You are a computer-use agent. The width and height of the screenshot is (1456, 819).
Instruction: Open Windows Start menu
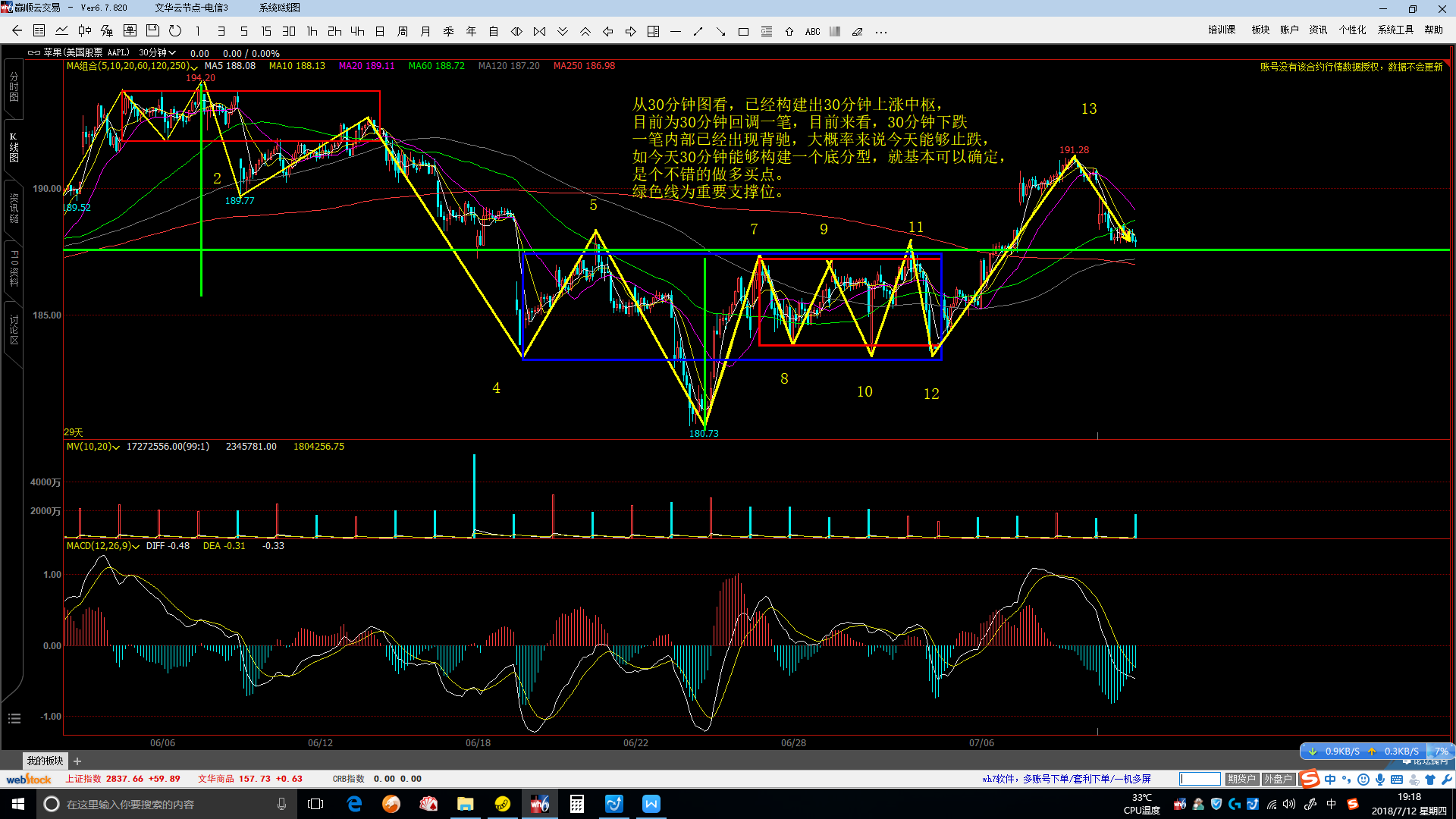[18, 804]
